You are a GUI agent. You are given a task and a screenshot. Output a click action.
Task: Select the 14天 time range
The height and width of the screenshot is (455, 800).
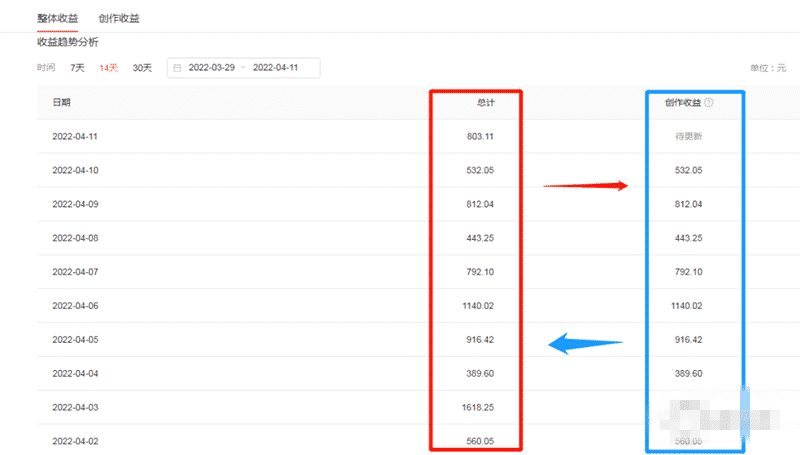(x=109, y=68)
